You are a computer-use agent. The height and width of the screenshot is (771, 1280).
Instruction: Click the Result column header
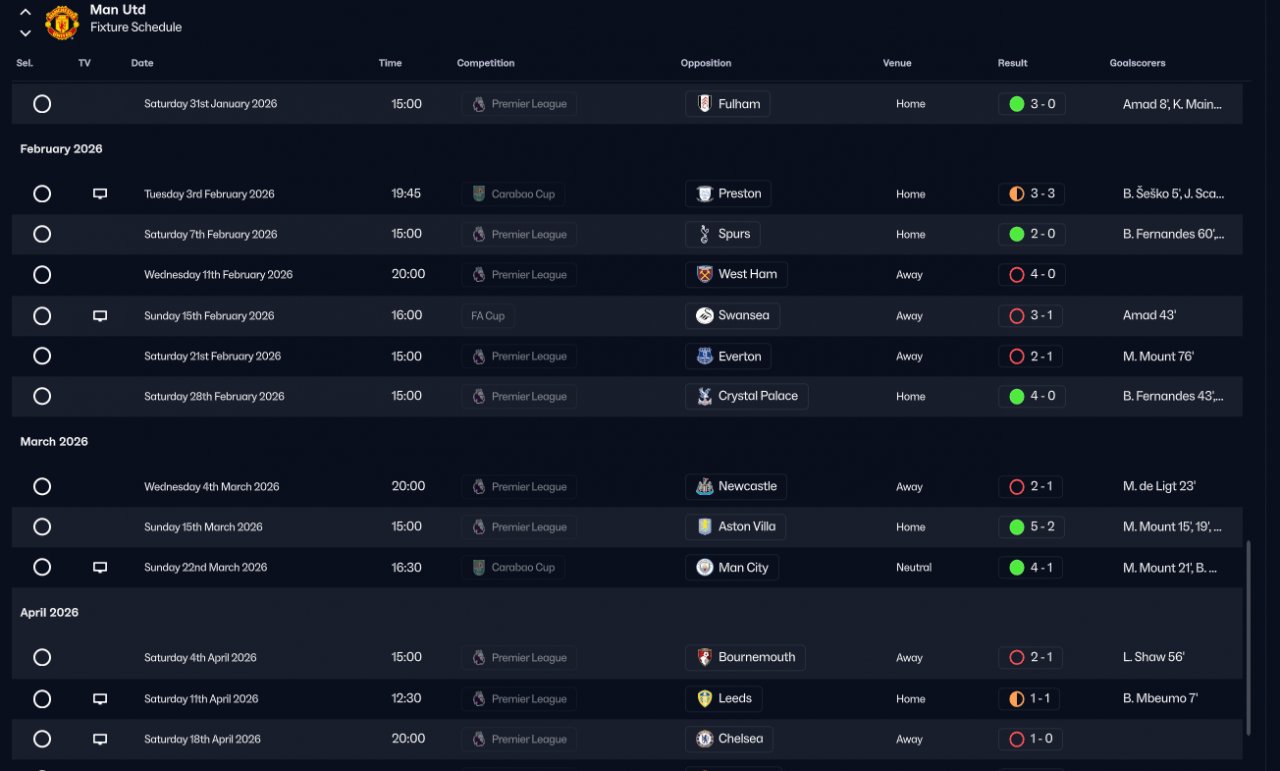[x=1012, y=63]
